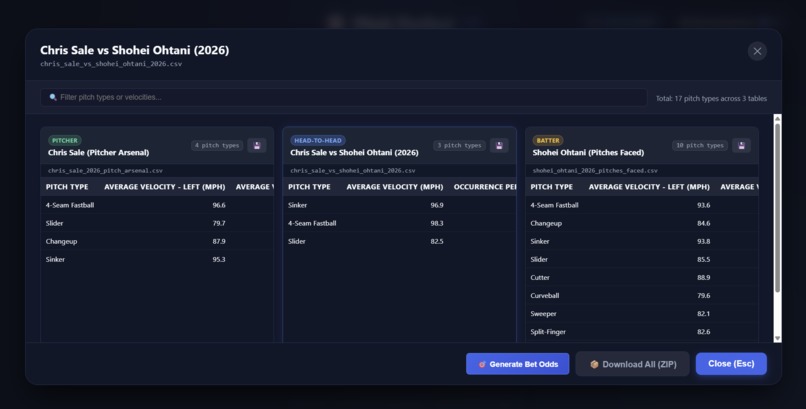Image resolution: width=806 pixels, height=409 pixels.
Task: Select Changeup row in Pitcher Arsenal
Action: click(x=157, y=241)
